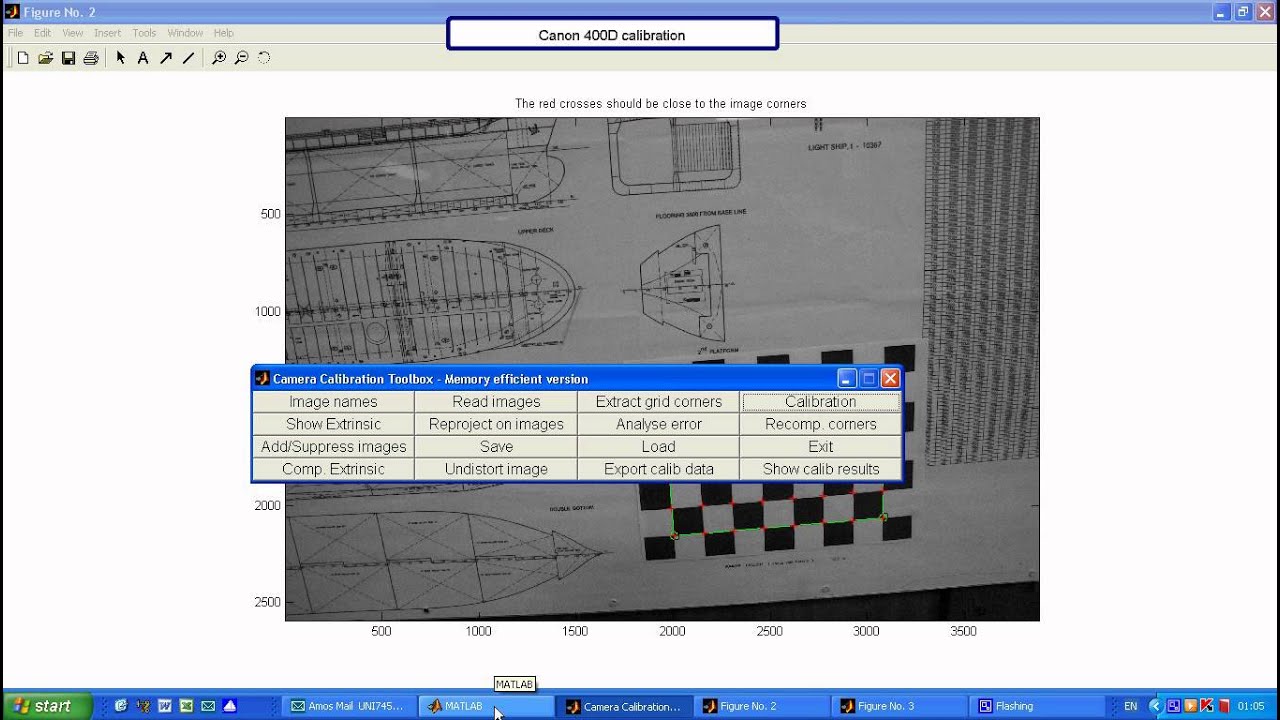Viewport: 1280px width, 720px height.
Task: Click the Analyse error button
Action: click(659, 424)
